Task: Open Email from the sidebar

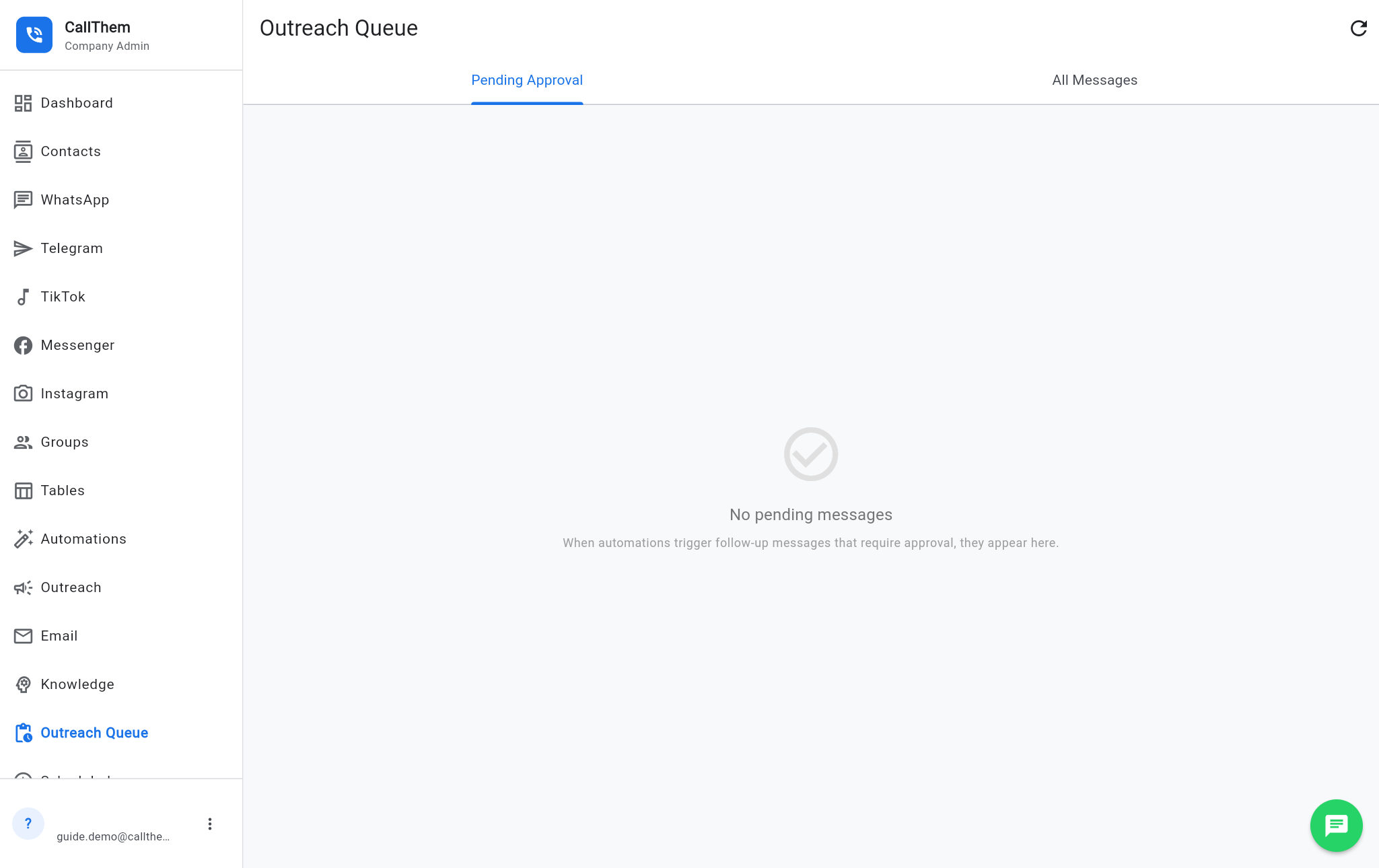Action: coord(121,636)
